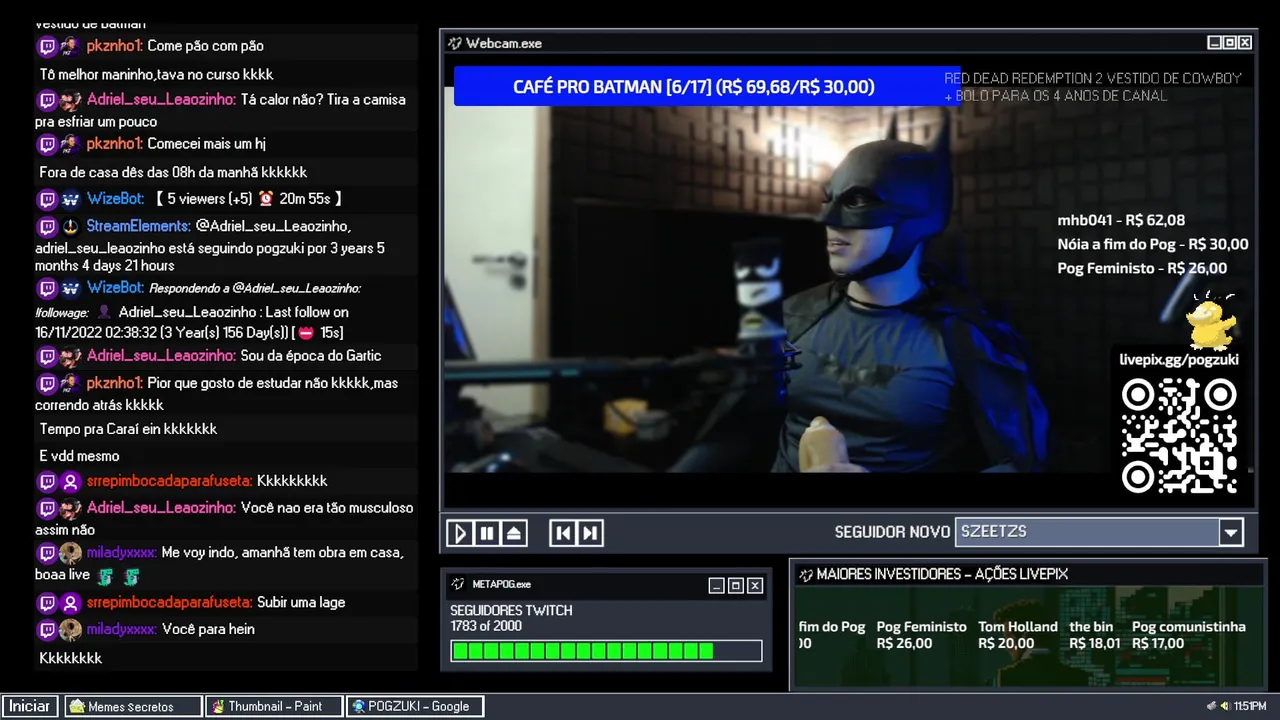The image size is (1280, 720).
Task: Skip to next track in Webcam.exe
Action: 590,533
